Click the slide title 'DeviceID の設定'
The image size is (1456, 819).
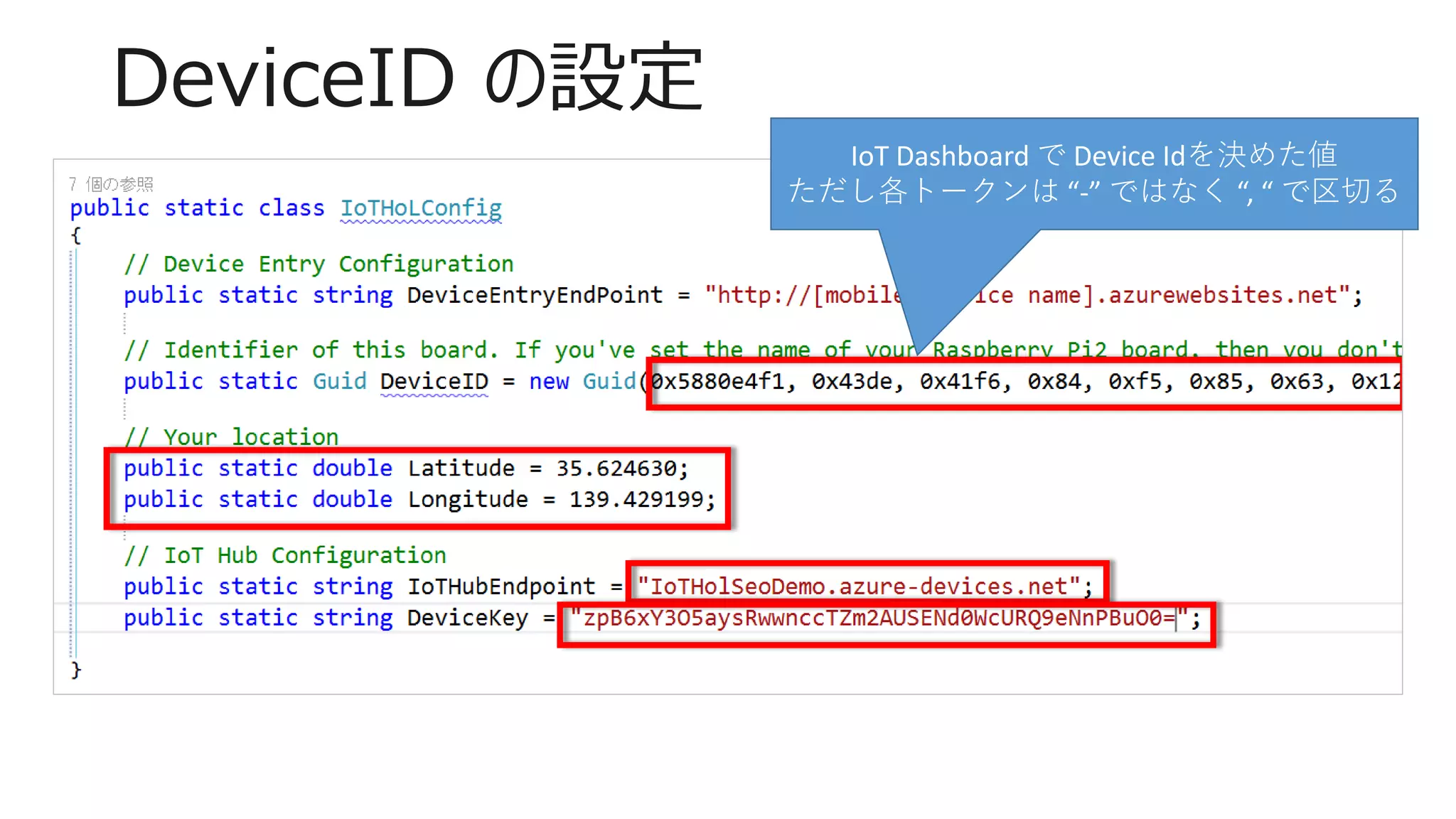tap(408, 77)
